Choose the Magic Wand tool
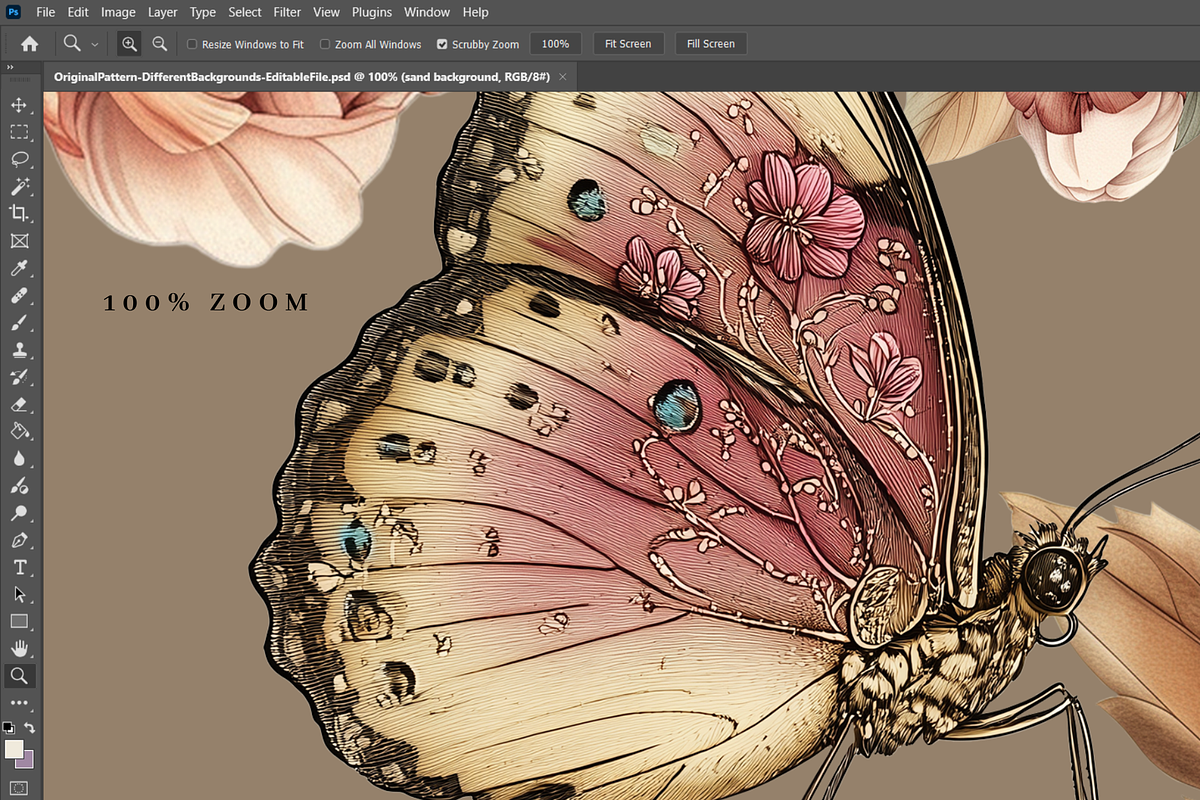The height and width of the screenshot is (800, 1200). click(18, 186)
